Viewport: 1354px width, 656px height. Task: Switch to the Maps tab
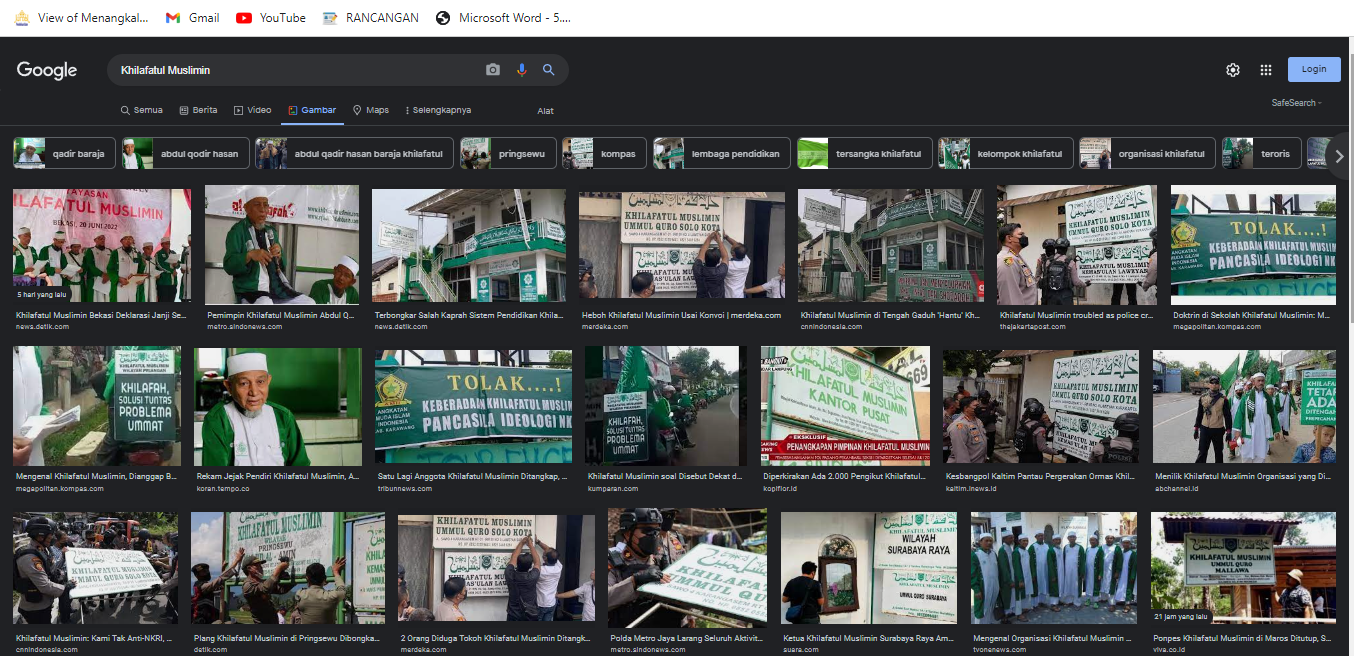click(371, 110)
